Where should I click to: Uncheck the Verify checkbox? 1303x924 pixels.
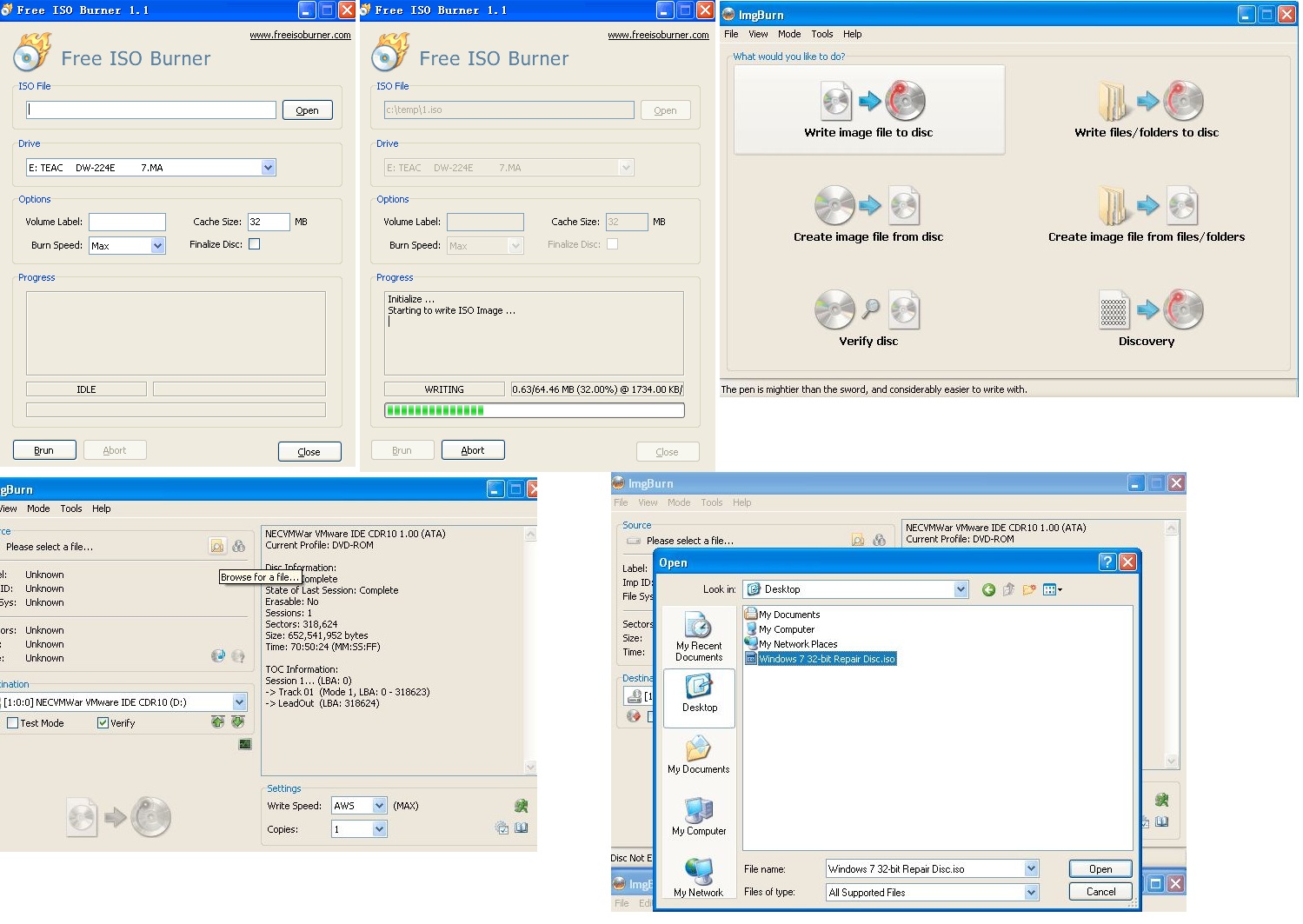point(103,722)
